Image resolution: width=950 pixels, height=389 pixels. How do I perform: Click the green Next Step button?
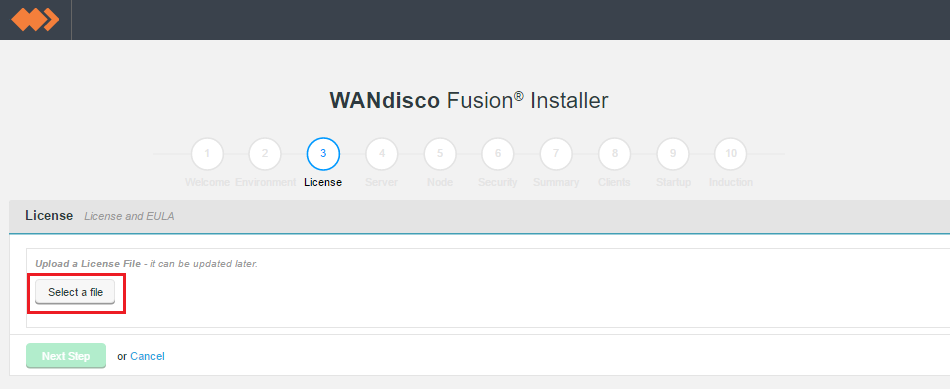(66, 356)
